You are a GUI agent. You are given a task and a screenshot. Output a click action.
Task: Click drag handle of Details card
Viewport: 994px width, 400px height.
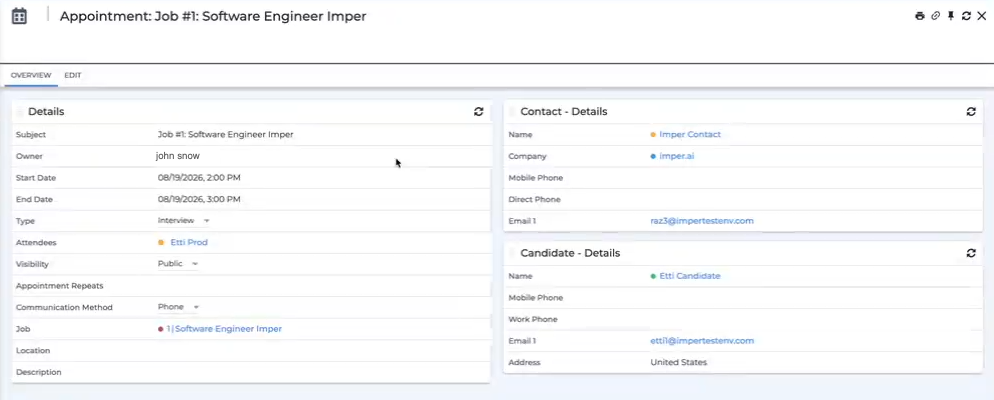tap(20, 112)
